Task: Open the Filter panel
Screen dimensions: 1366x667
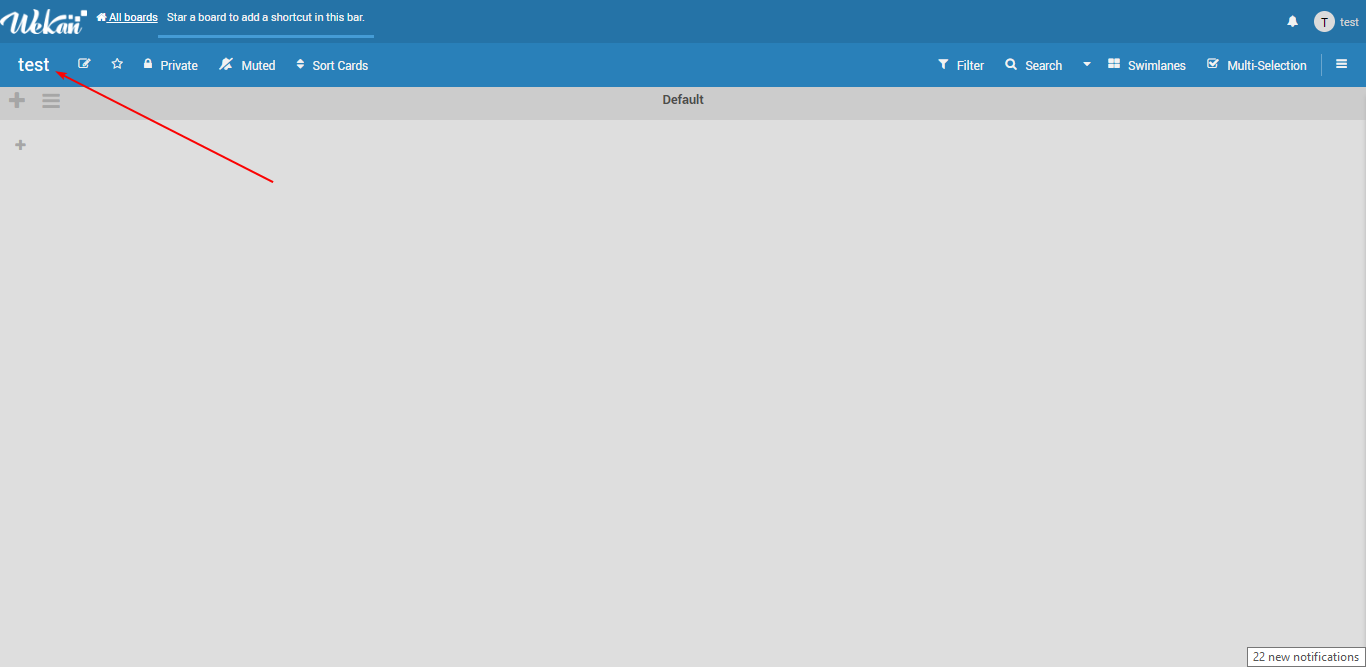Action: pyautogui.click(x=961, y=65)
